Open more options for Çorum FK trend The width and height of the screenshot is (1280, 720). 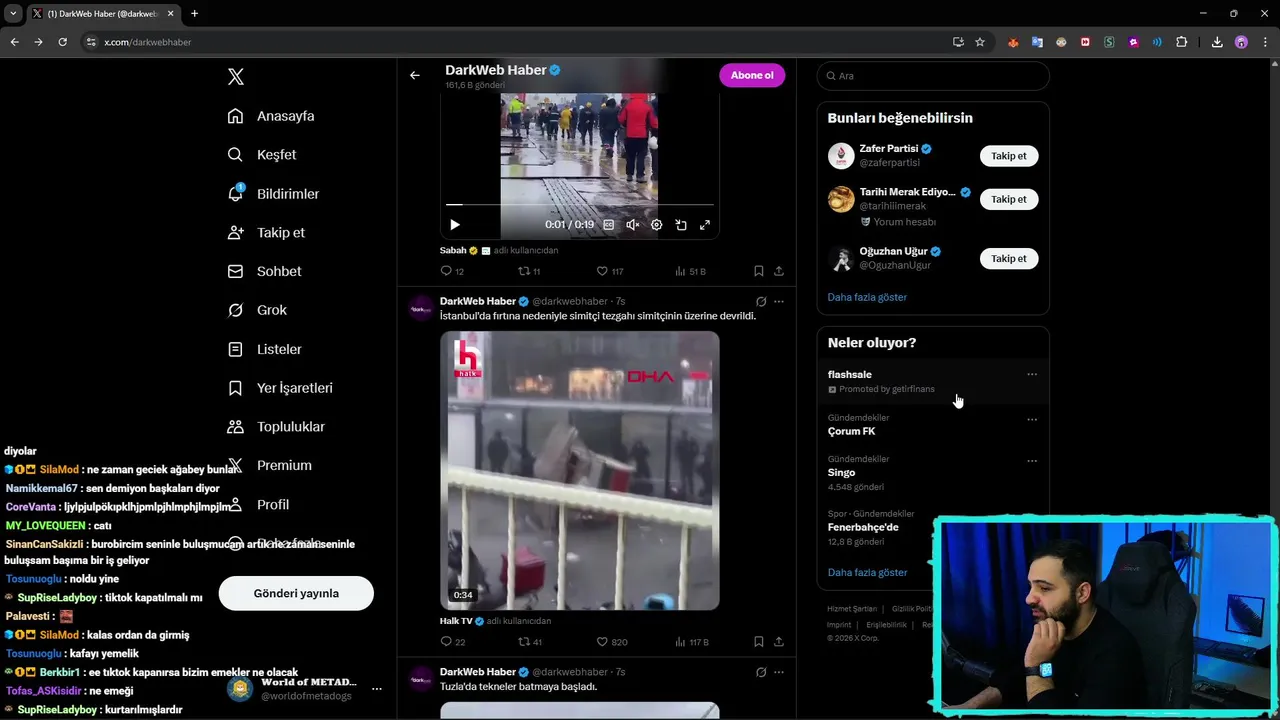1032,419
